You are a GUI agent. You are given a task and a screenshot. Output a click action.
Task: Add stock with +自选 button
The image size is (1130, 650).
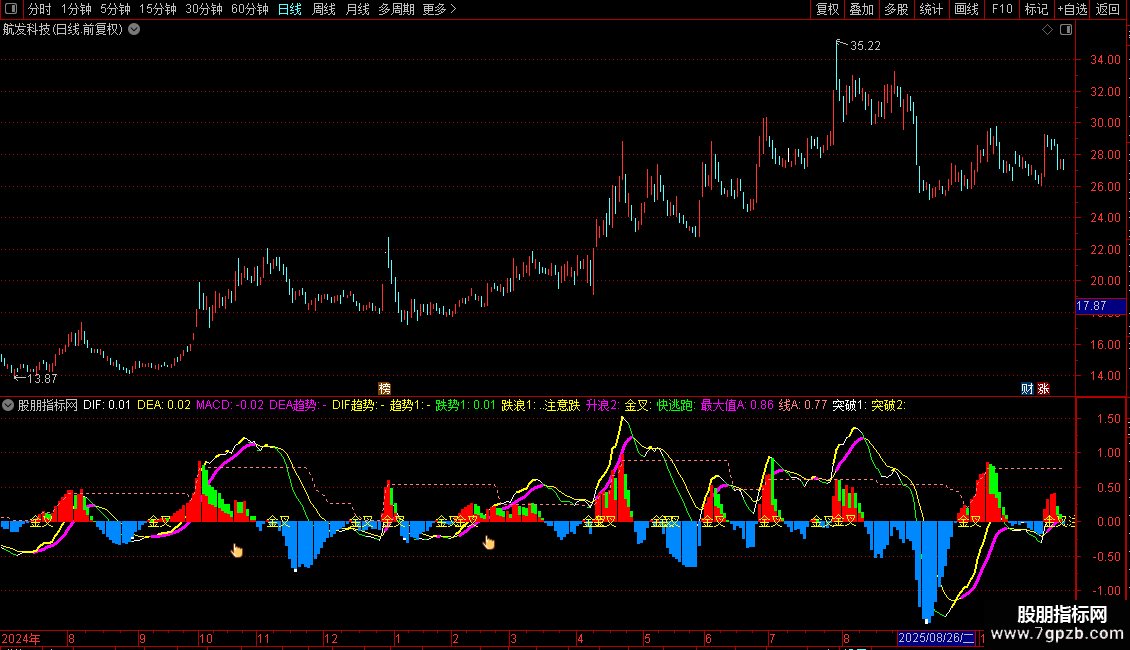click(x=1072, y=9)
